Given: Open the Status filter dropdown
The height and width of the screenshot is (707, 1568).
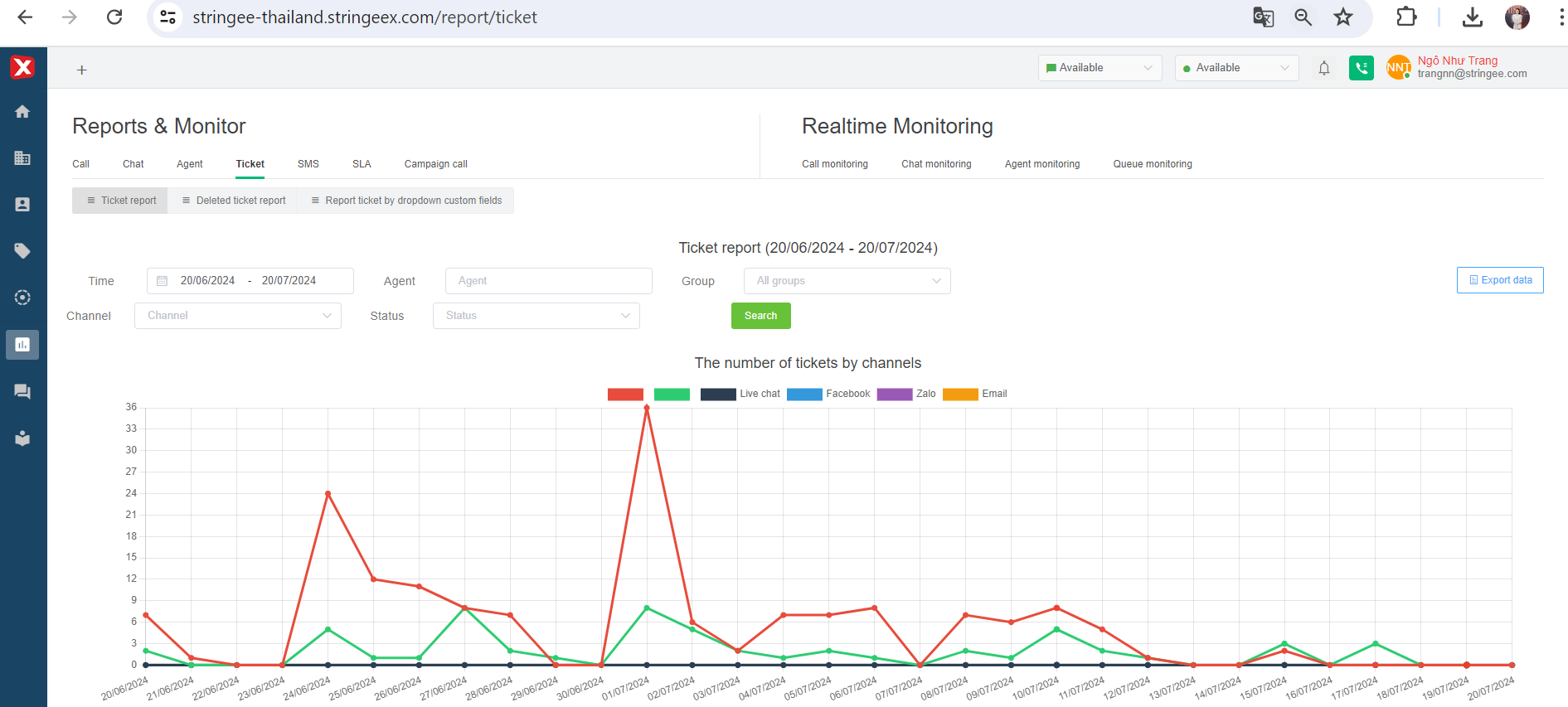Looking at the screenshot, I should click(x=536, y=316).
